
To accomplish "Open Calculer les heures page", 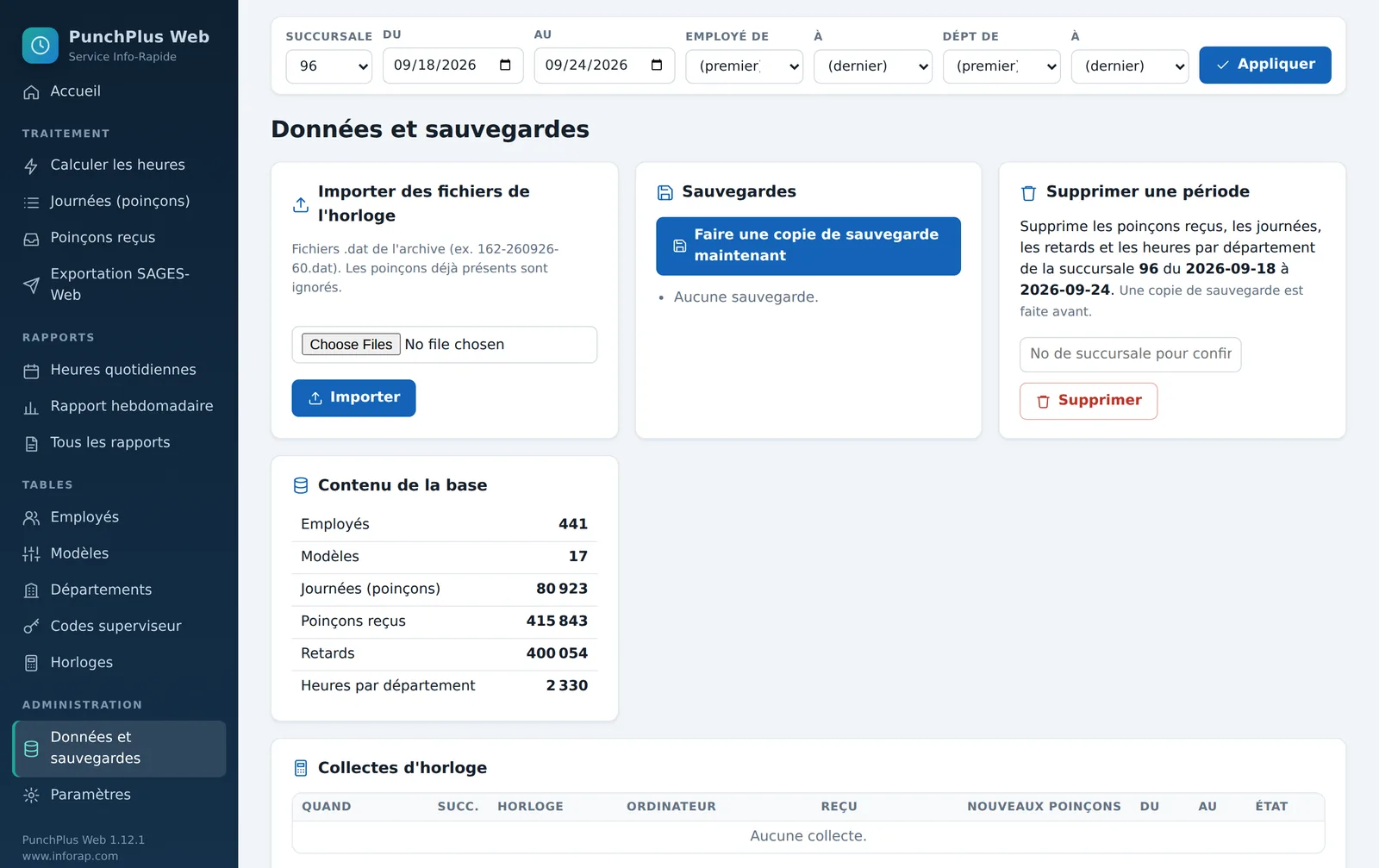I will click(119, 165).
